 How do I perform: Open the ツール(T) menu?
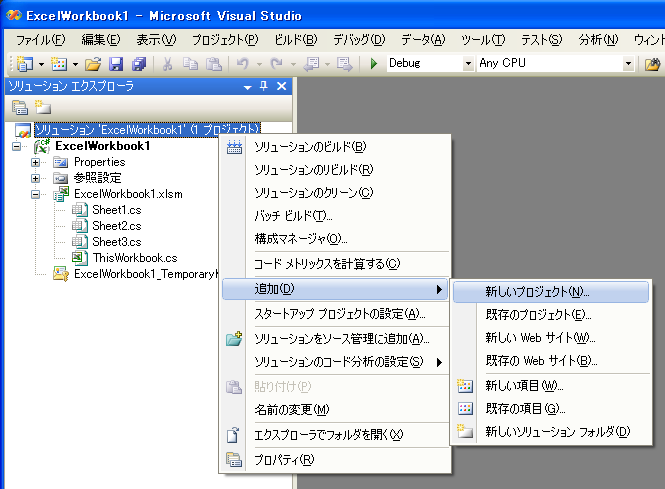coord(483,40)
